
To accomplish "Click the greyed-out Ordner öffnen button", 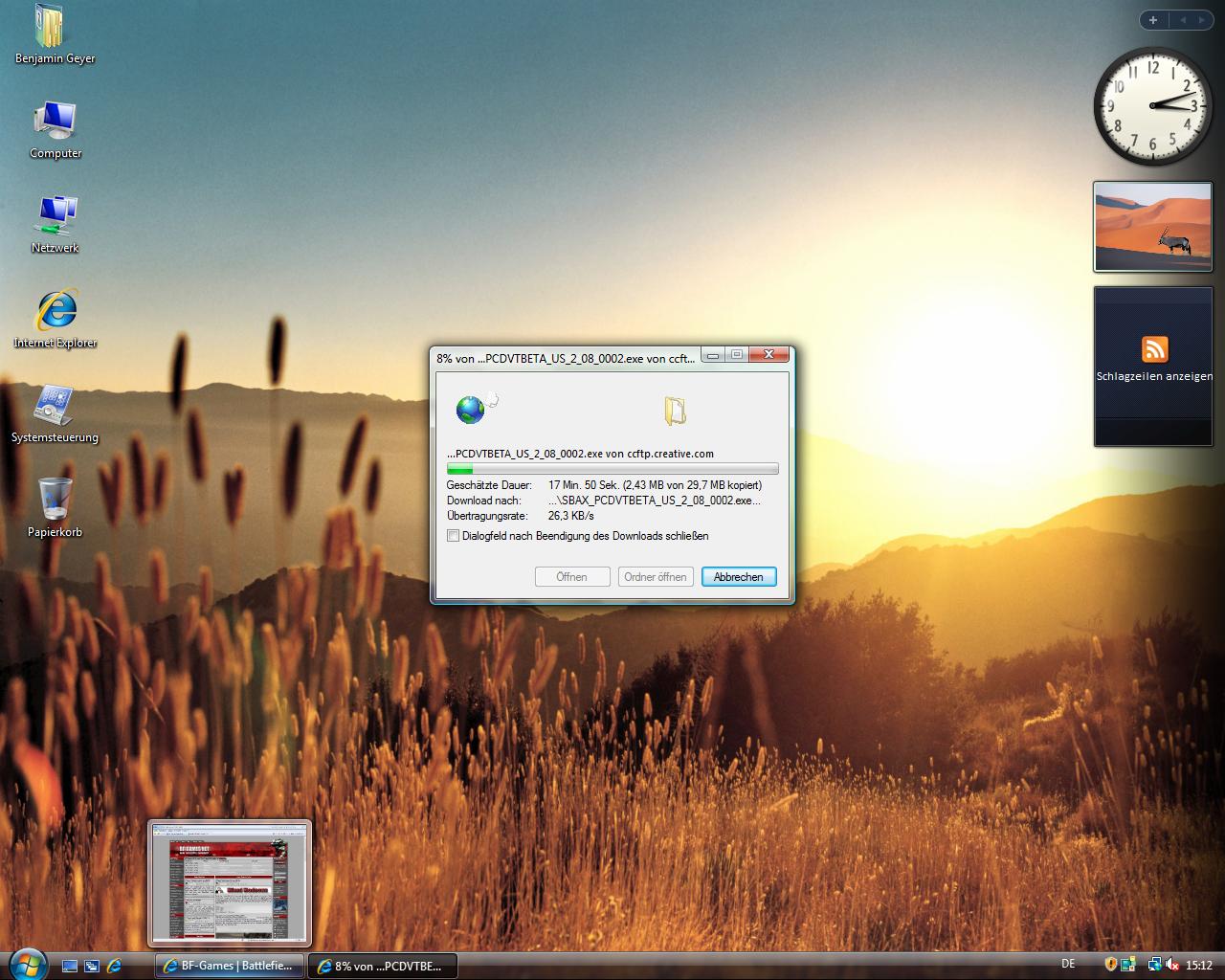I will [x=656, y=576].
